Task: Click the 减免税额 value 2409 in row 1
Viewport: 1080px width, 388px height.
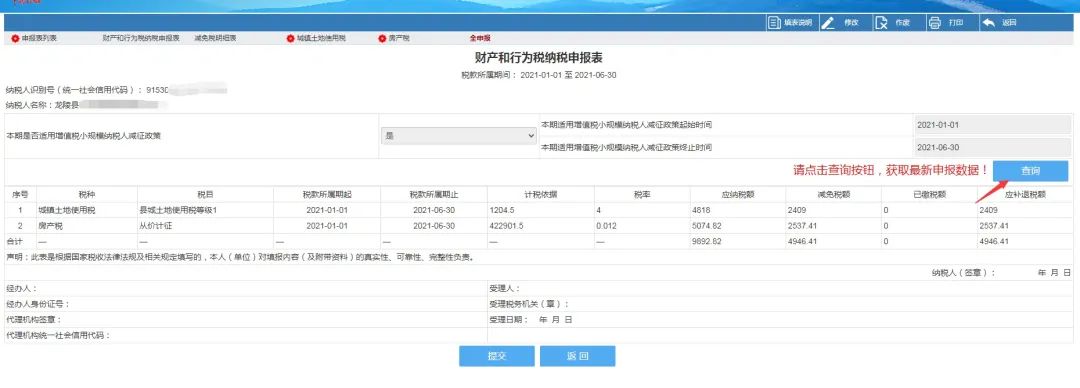Action: pos(797,210)
